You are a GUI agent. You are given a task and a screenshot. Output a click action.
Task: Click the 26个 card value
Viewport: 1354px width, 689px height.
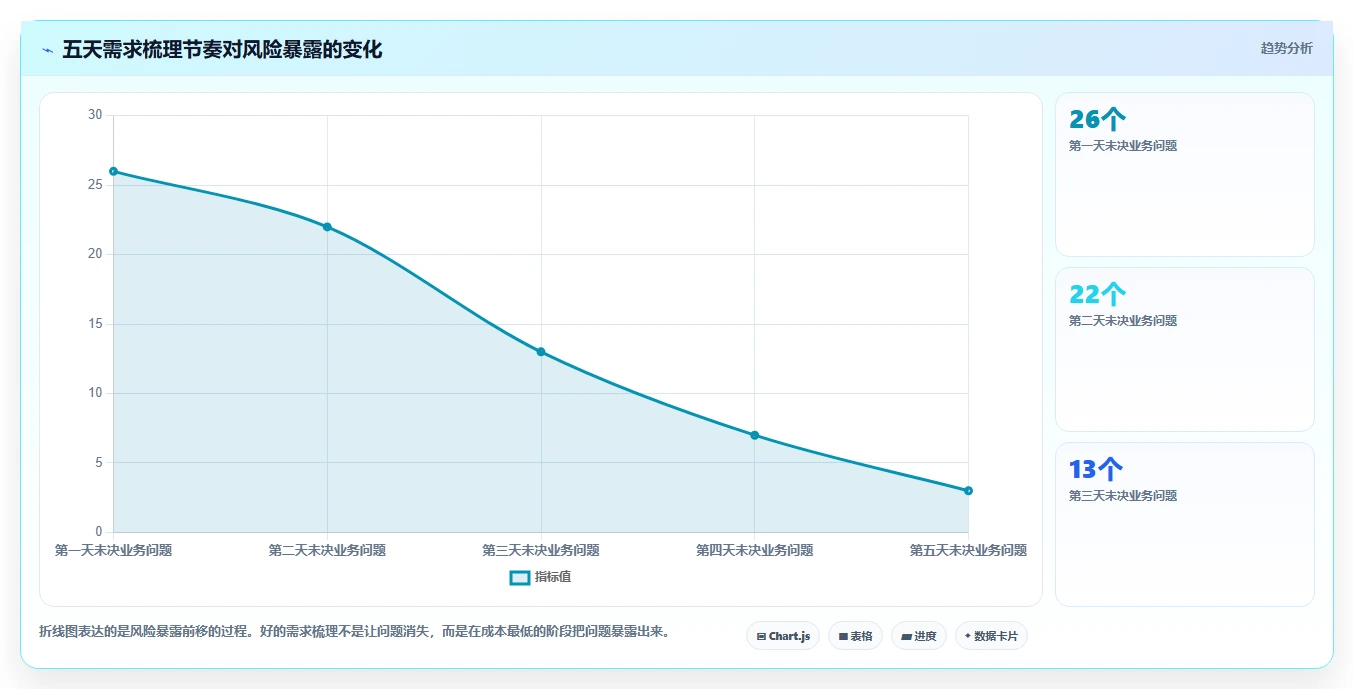click(x=1097, y=119)
